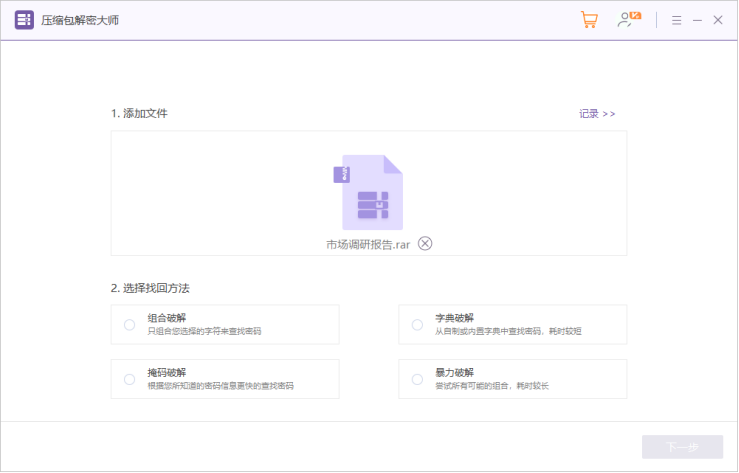Viewport: 739px width, 473px height.
Task: Click the 暴力破解 description text
Action: [492, 386]
